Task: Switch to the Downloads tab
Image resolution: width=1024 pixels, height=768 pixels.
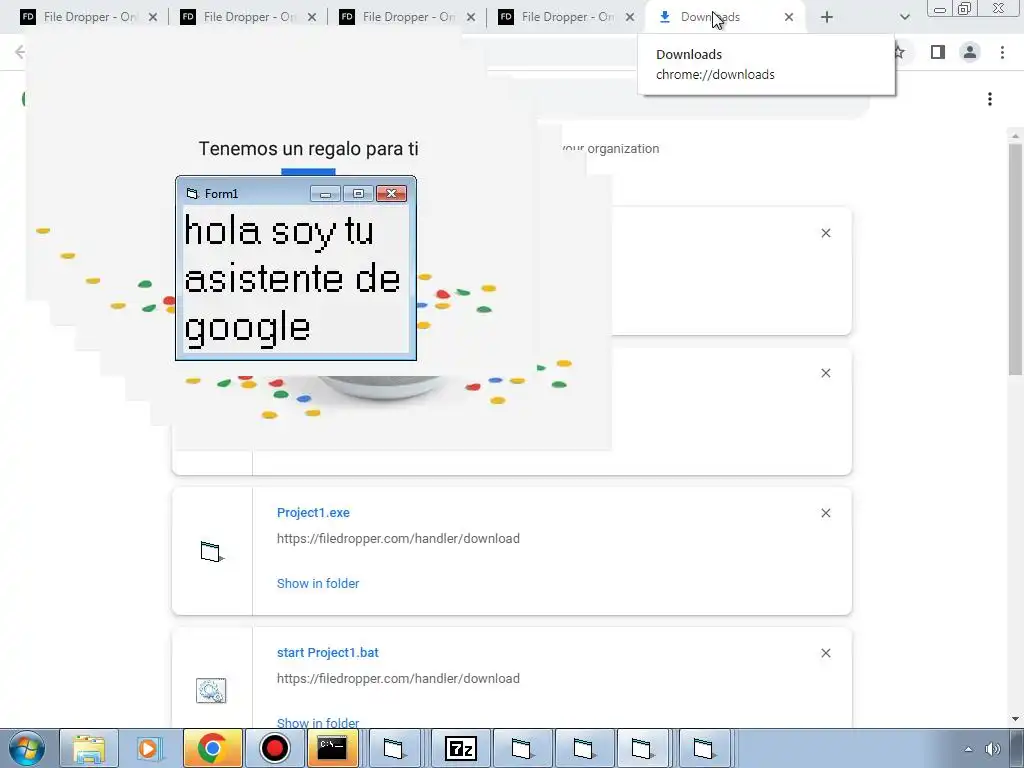Action: point(725,17)
